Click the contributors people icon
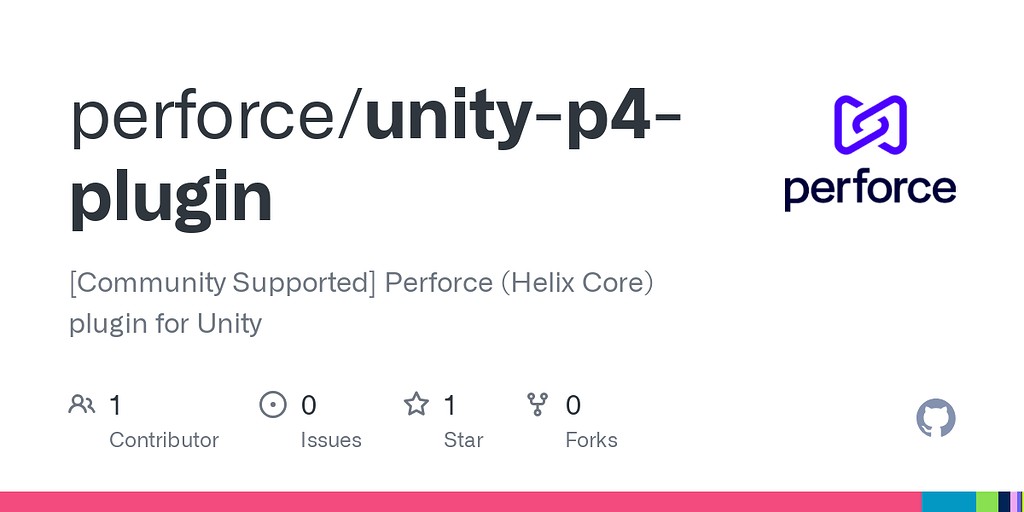Image resolution: width=1024 pixels, height=512 pixels. coord(82,405)
